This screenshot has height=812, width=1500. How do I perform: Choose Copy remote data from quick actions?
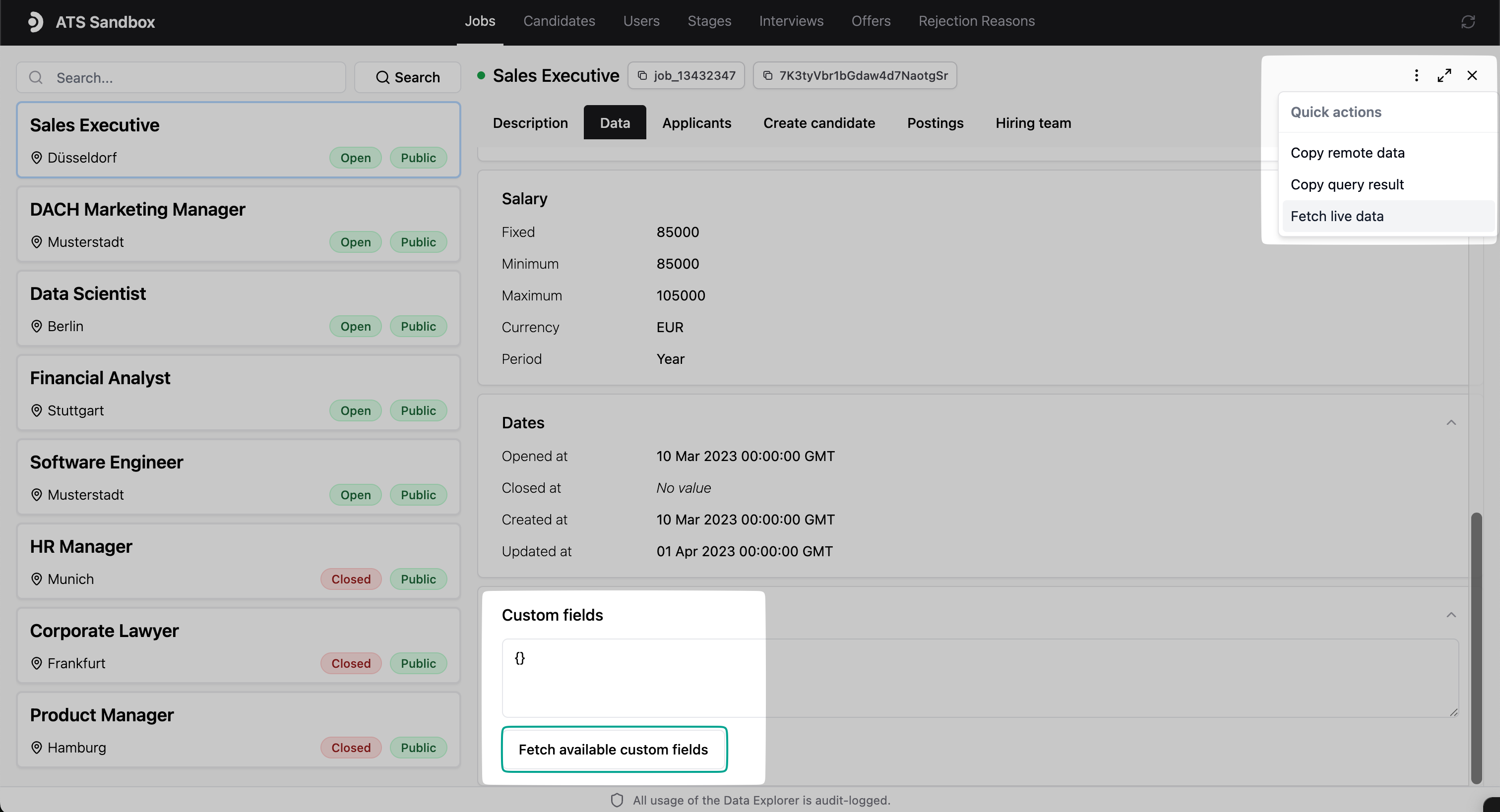1388,153
